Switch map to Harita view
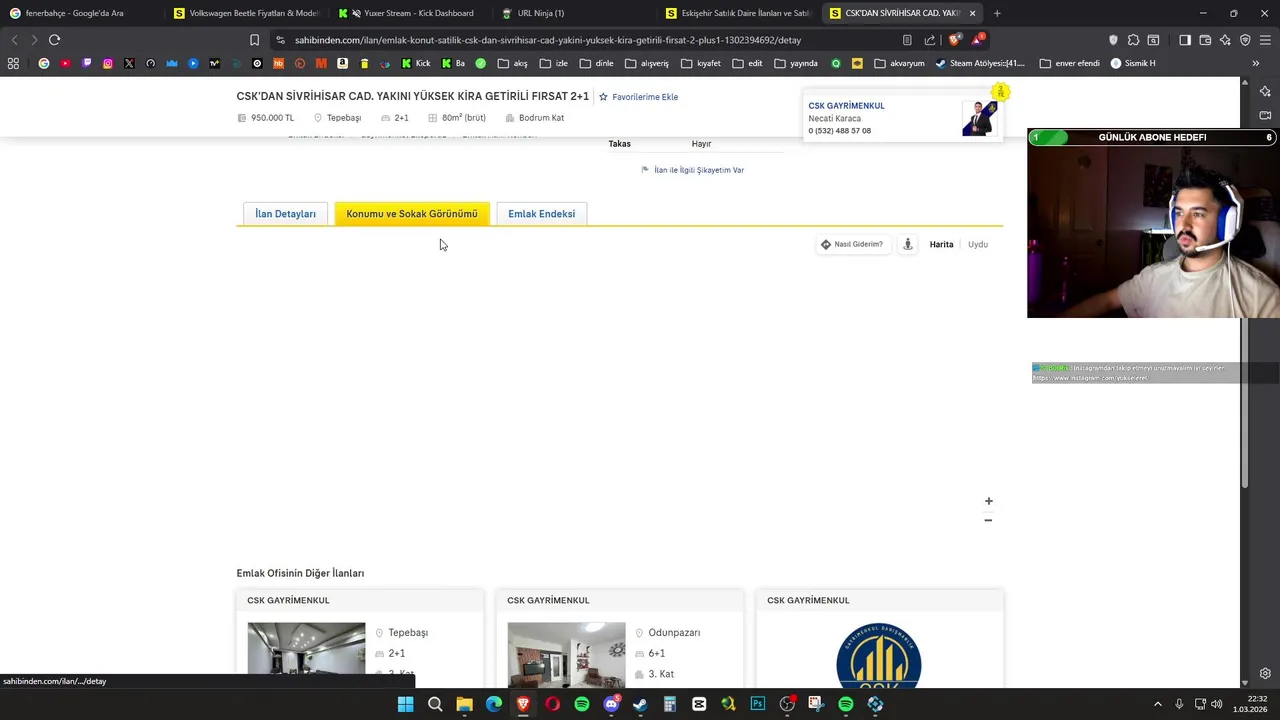Viewport: 1280px width, 720px height. [941, 244]
